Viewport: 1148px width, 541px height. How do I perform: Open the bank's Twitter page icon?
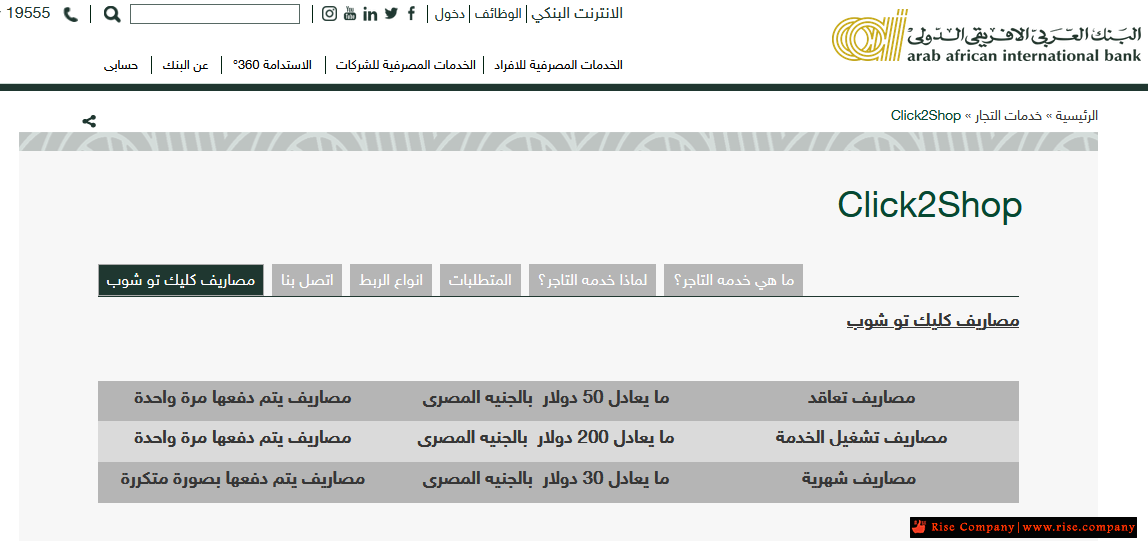392,13
